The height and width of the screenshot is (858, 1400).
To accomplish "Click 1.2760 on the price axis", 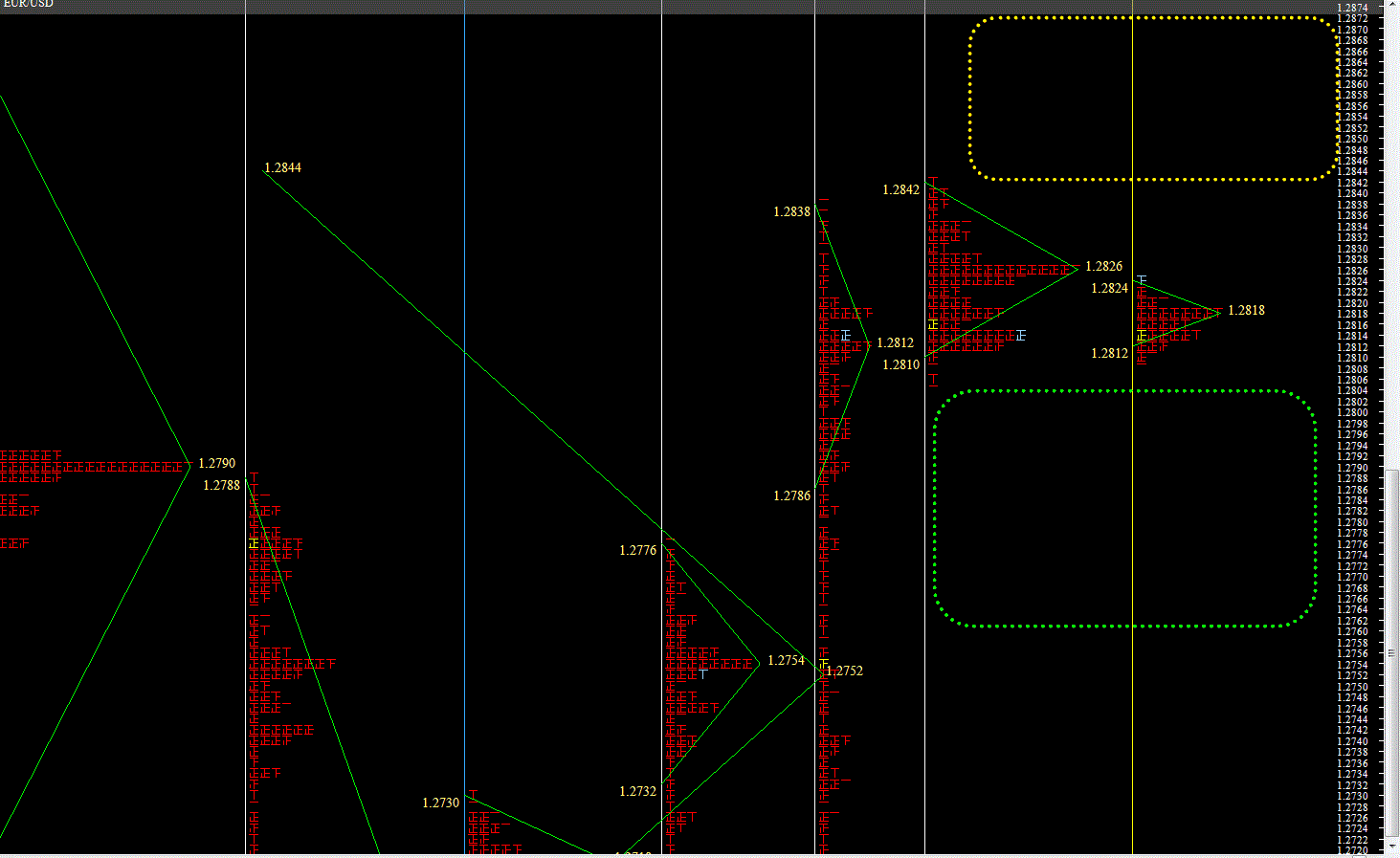I will [1352, 631].
